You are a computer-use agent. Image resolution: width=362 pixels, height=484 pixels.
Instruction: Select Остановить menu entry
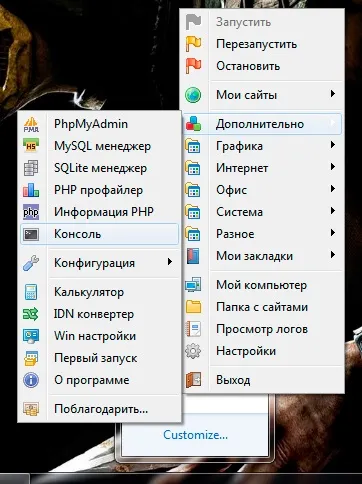(262, 66)
